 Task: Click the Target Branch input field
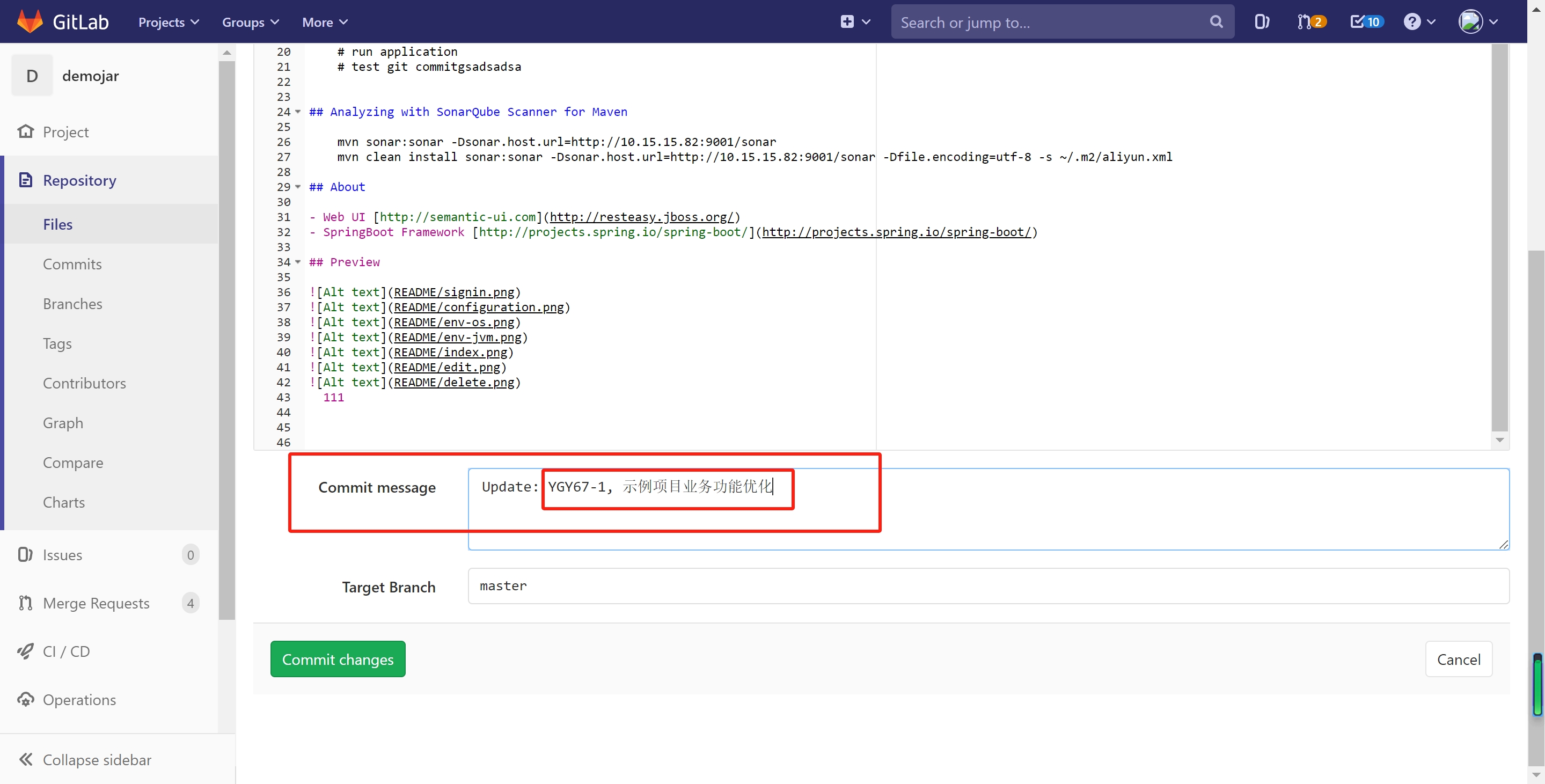coord(988,585)
